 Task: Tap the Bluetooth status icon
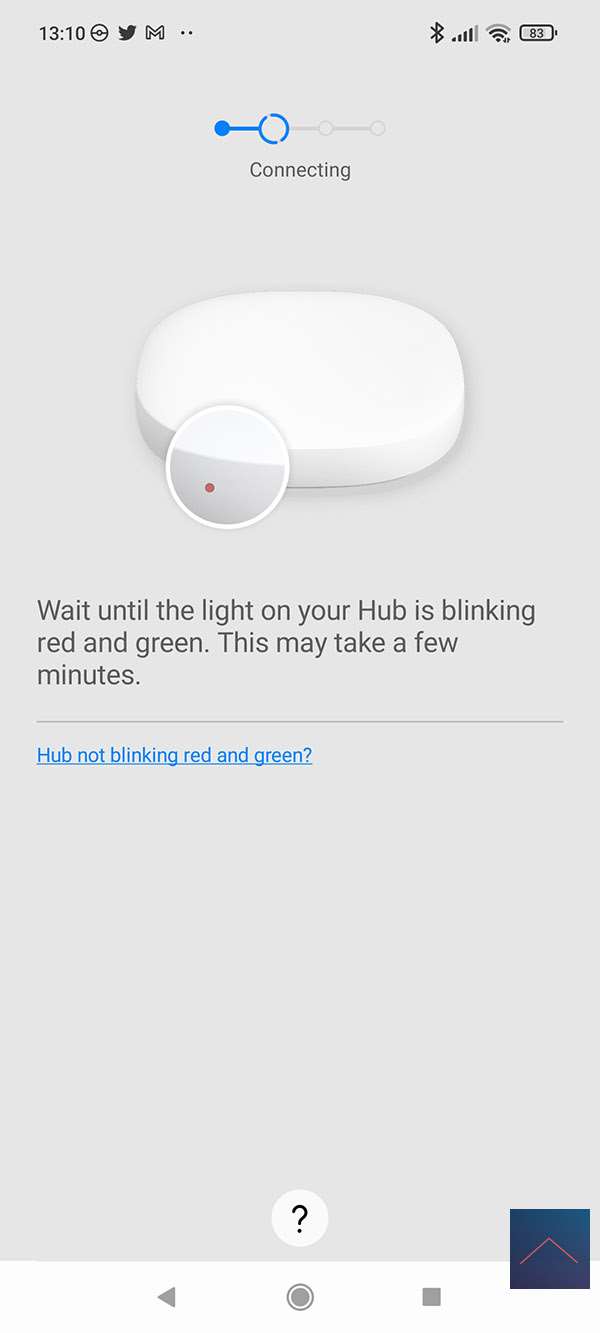[436, 33]
